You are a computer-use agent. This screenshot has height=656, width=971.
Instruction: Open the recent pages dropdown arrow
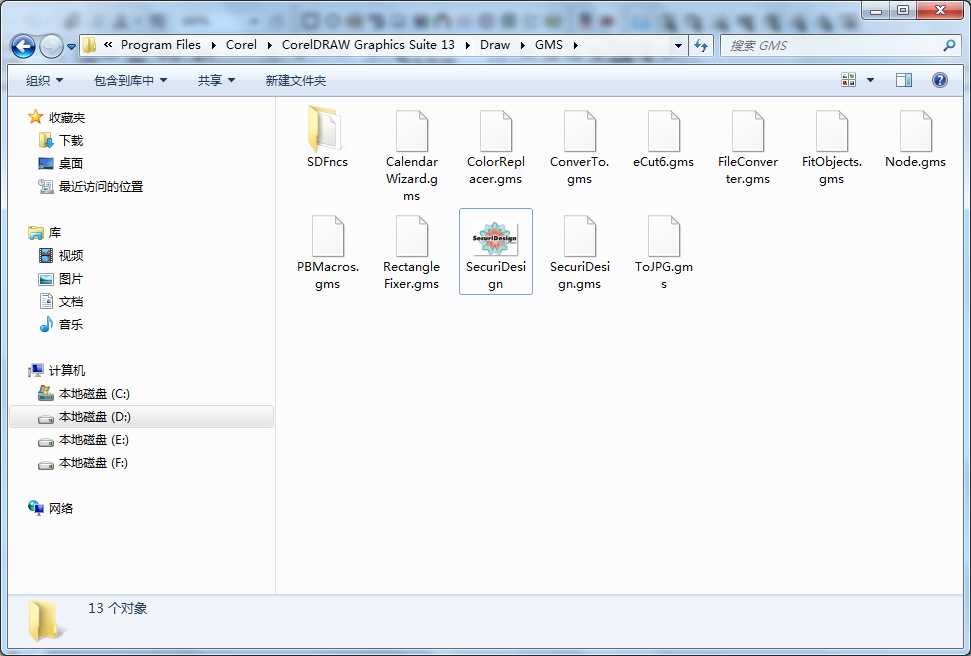tap(71, 46)
